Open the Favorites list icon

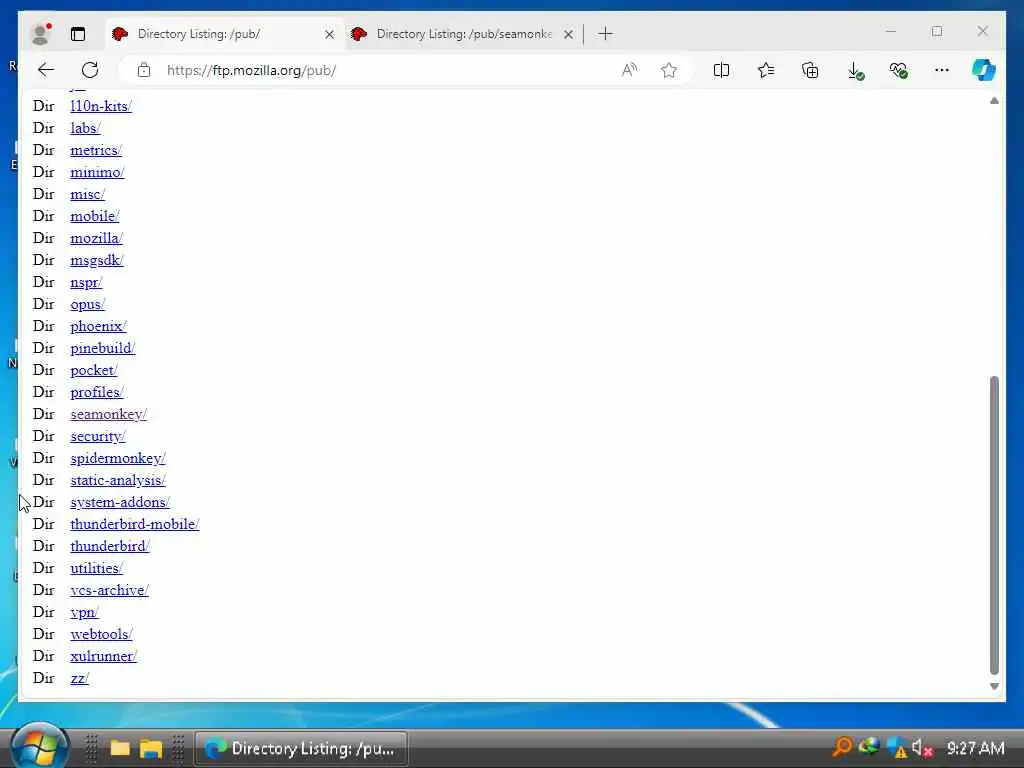tap(766, 70)
